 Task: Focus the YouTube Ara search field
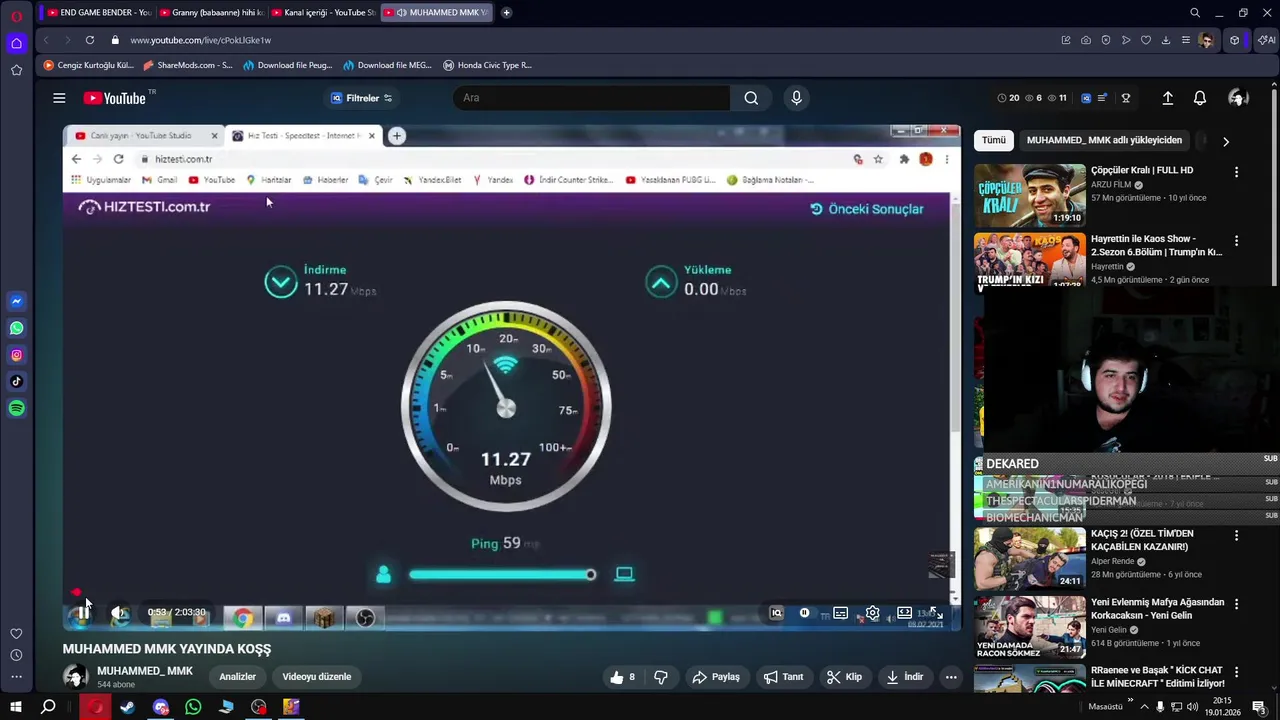(592, 98)
